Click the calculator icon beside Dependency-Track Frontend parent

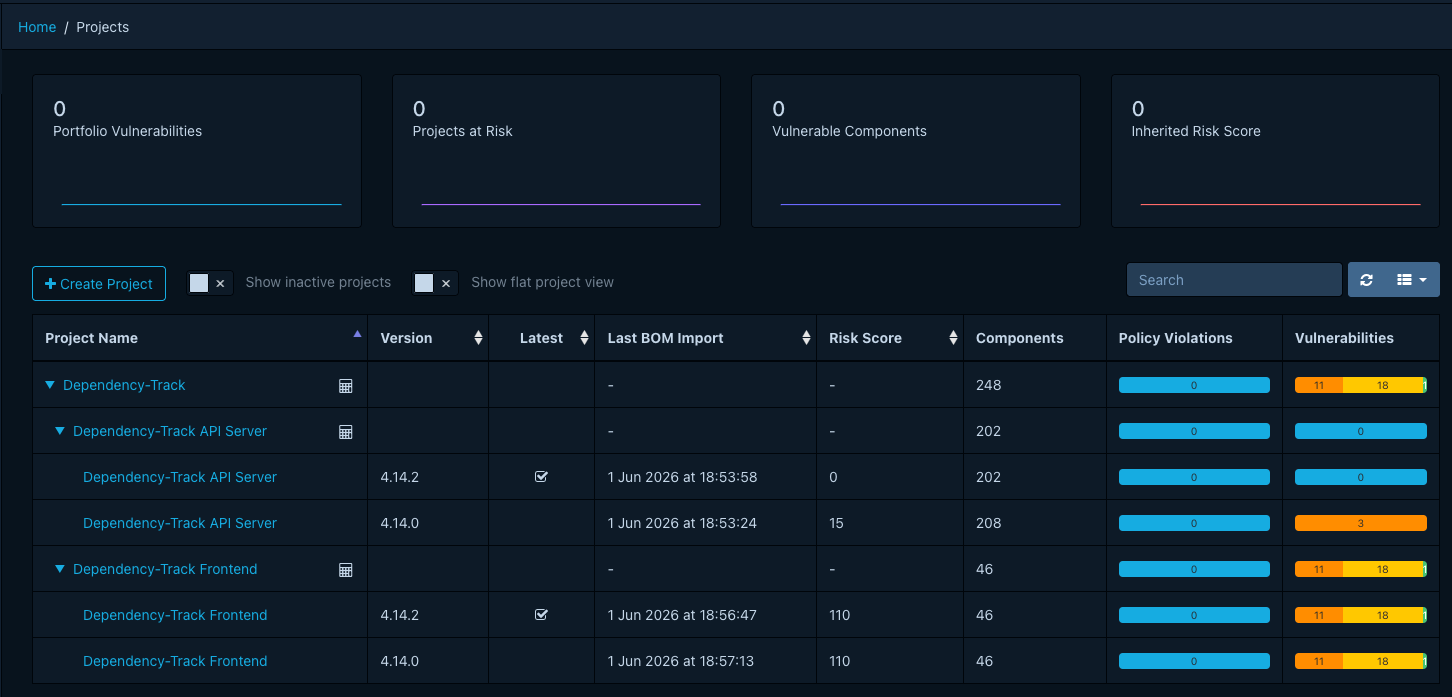(x=346, y=570)
